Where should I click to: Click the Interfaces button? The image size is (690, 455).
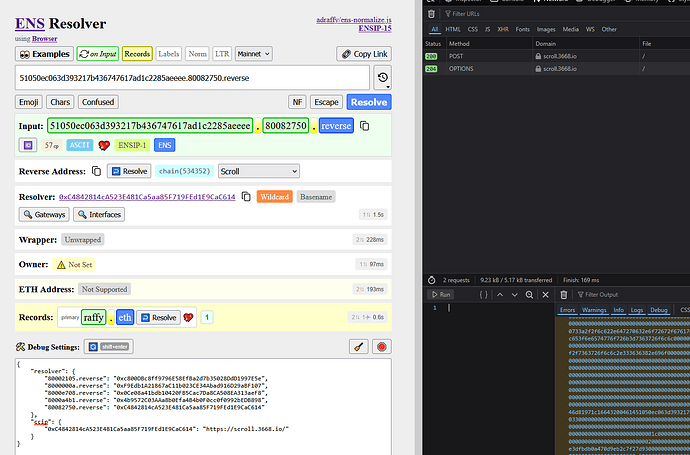coord(99,214)
